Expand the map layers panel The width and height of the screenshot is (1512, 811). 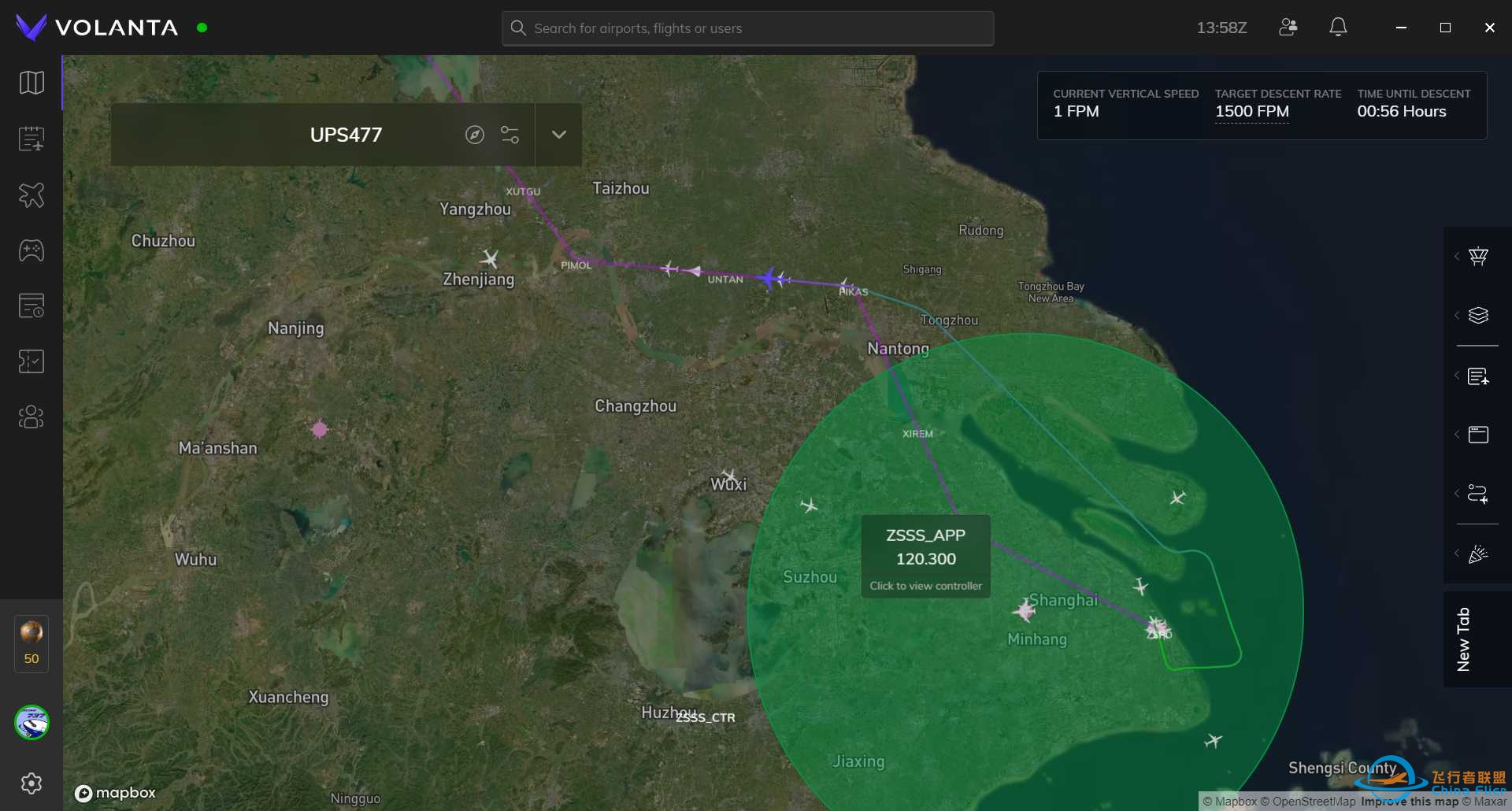(1478, 316)
